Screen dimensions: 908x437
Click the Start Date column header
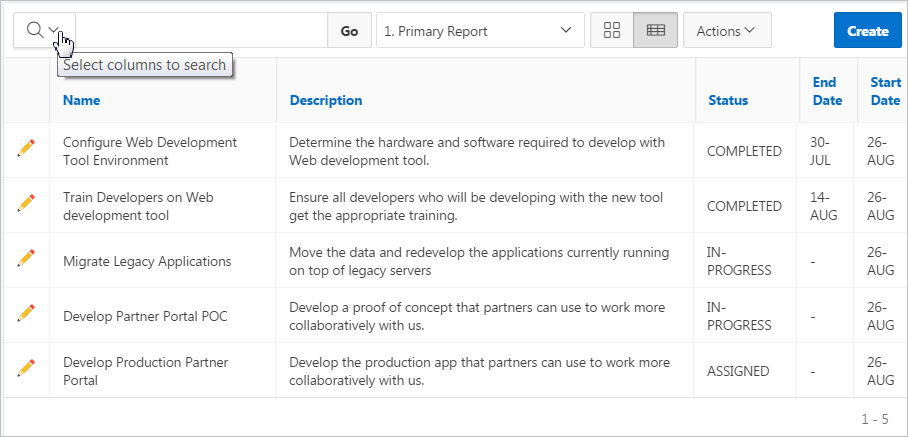point(885,91)
